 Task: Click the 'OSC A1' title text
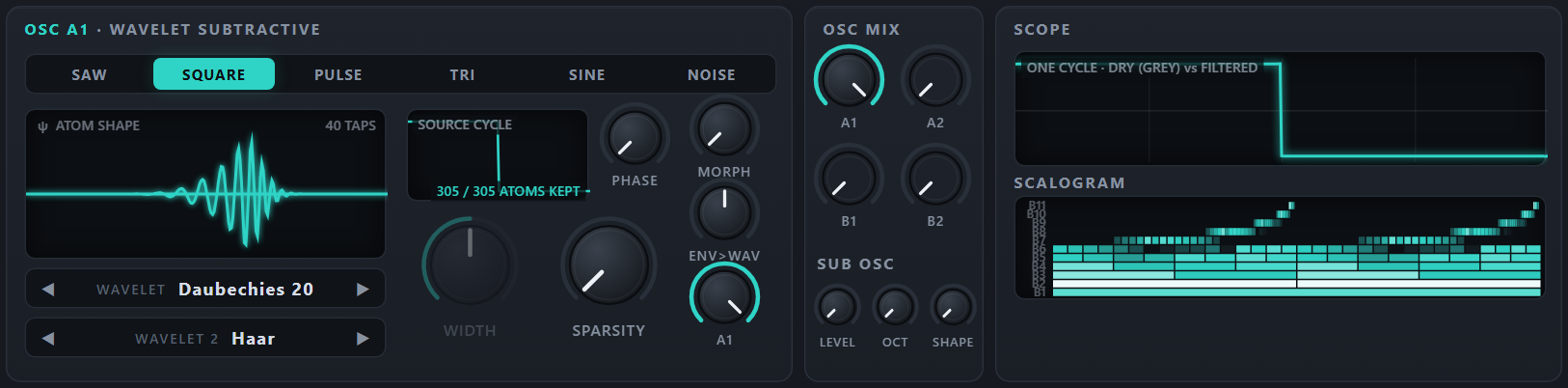(56, 30)
